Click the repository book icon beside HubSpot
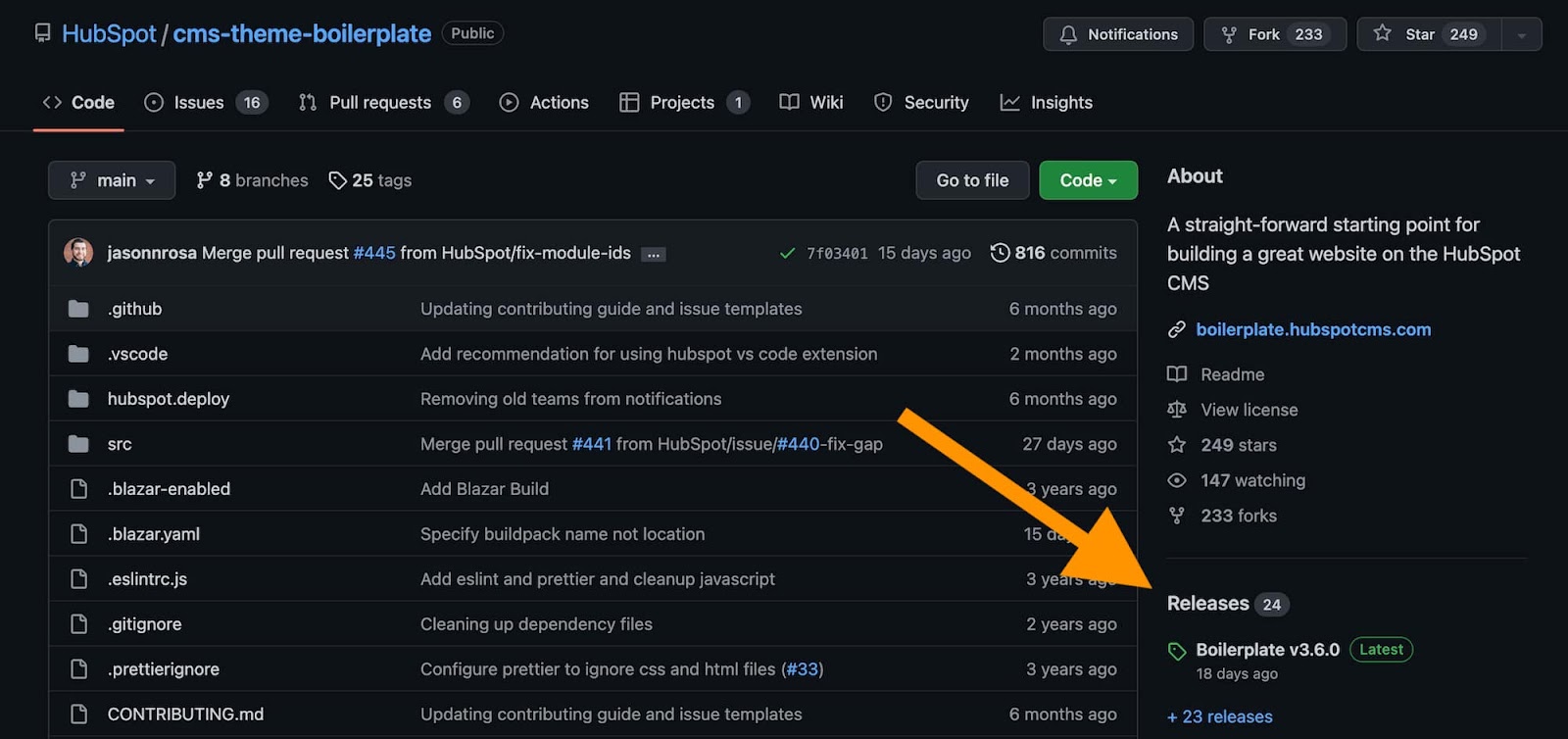This screenshot has width=1568, height=739. pos(42,33)
